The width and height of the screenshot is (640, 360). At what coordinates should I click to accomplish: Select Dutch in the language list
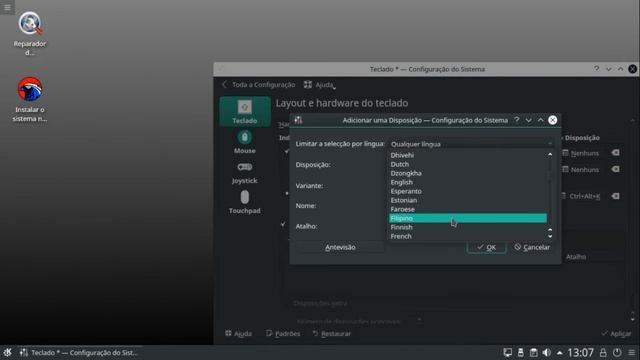coord(468,164)
